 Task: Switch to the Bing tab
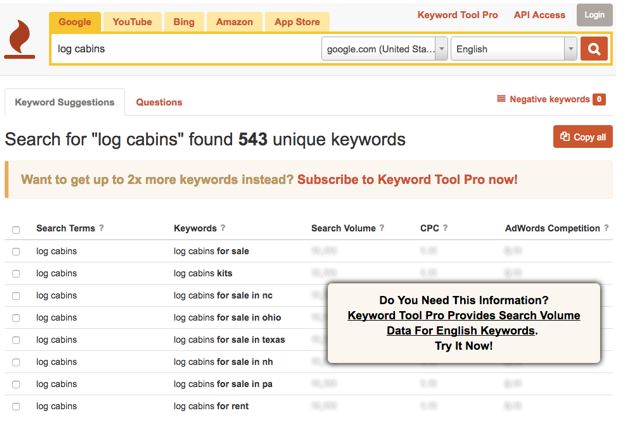pos(184,22)
